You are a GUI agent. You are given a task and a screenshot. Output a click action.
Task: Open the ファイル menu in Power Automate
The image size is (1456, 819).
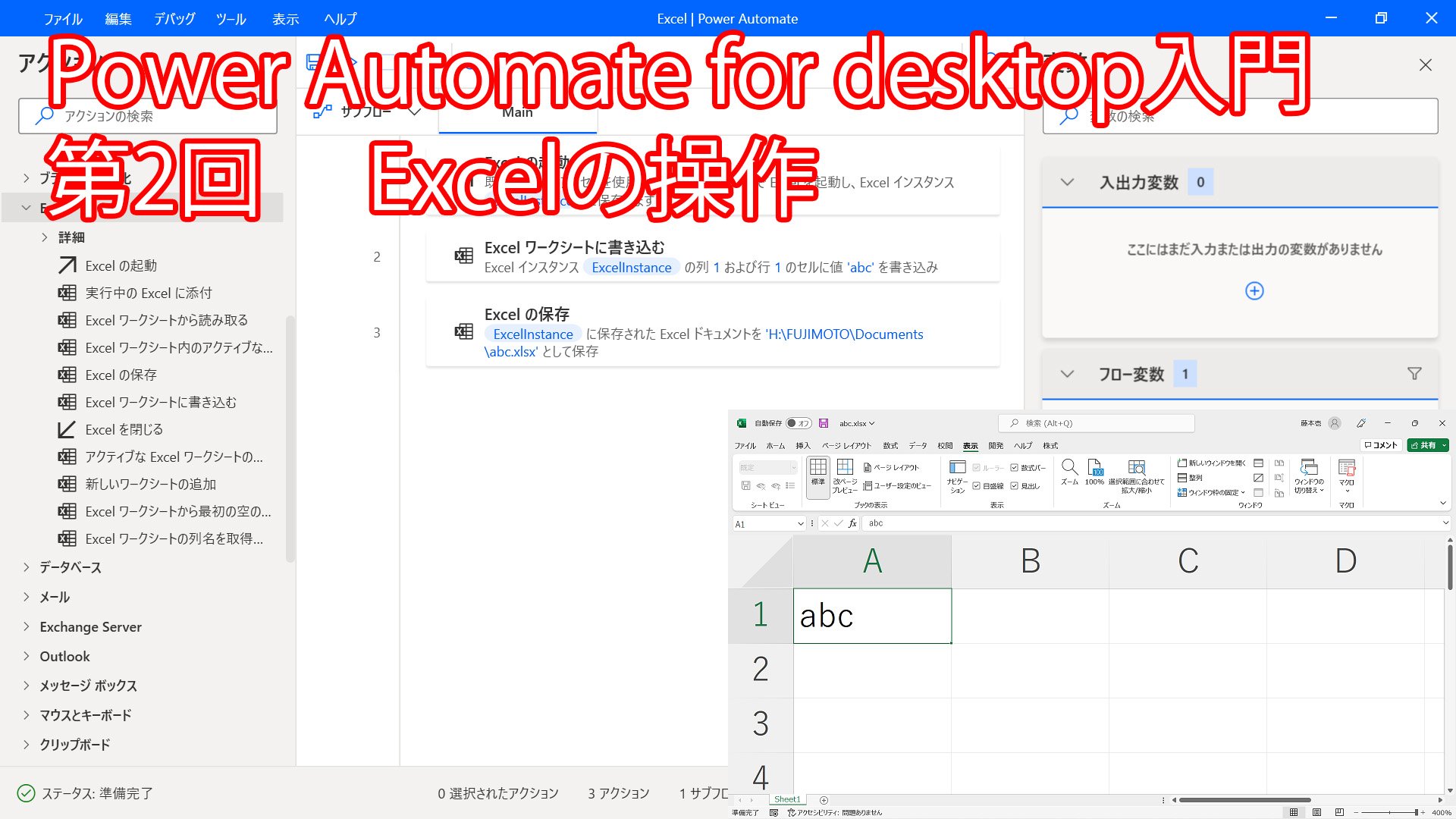pyautogui.click(x=63, y=19)
